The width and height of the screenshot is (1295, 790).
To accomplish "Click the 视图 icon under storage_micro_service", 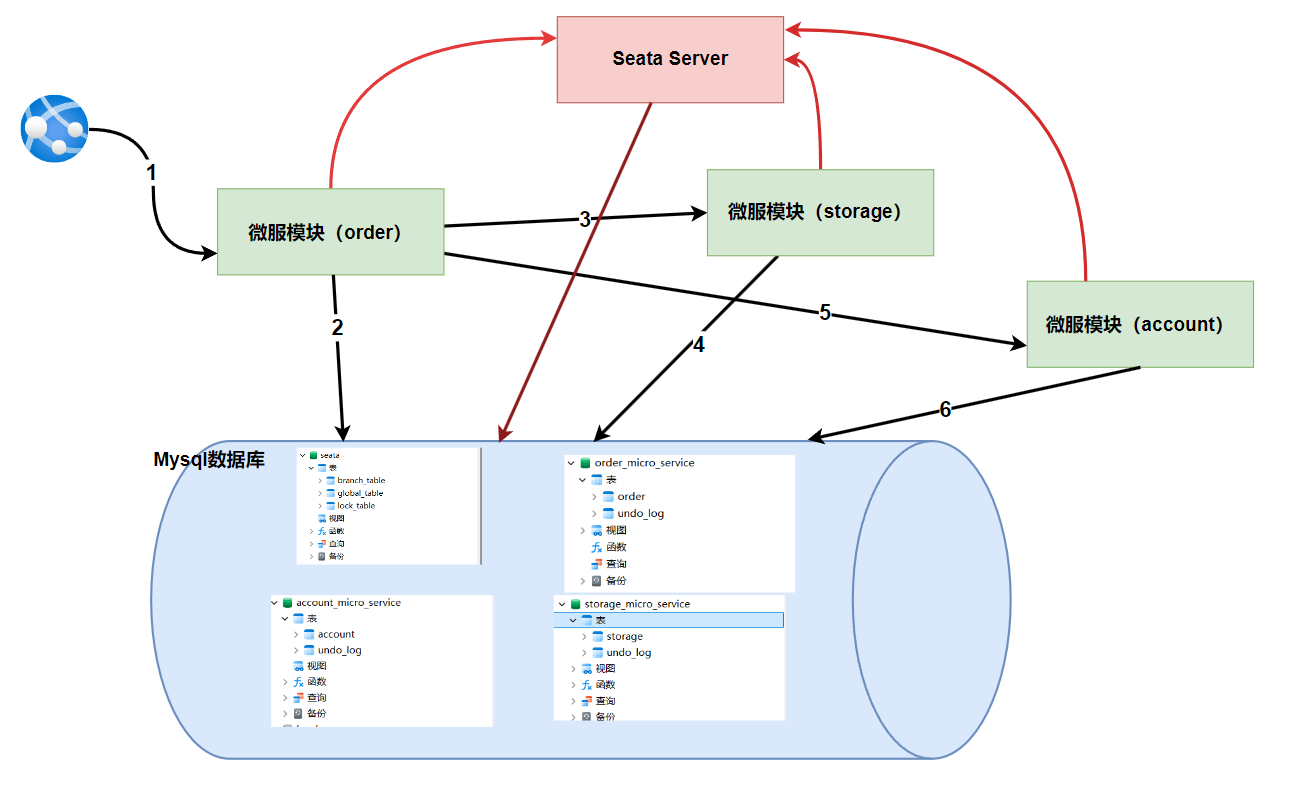I will (x=586, y=669).
